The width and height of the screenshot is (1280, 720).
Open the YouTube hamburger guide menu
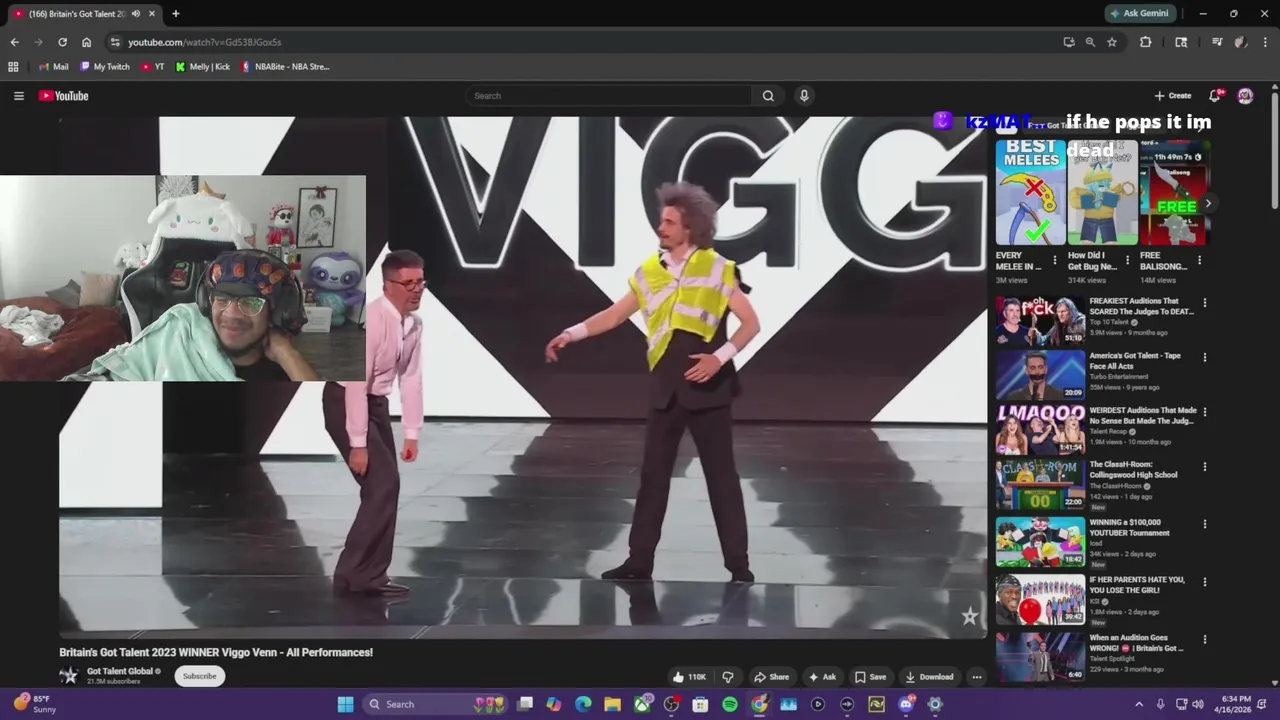click(18, 96)
